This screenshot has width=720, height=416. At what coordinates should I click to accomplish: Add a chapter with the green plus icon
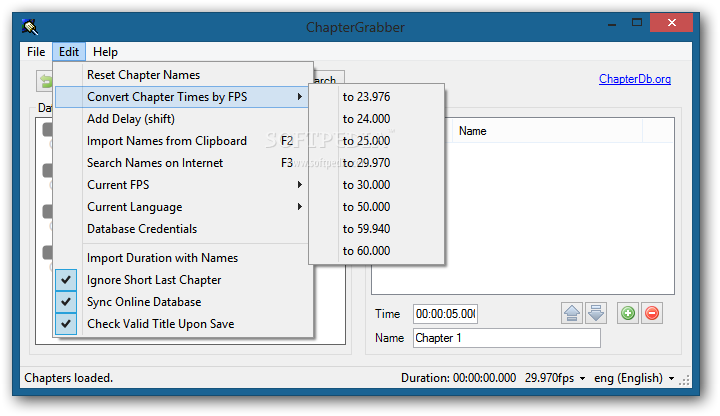(628, 313)
